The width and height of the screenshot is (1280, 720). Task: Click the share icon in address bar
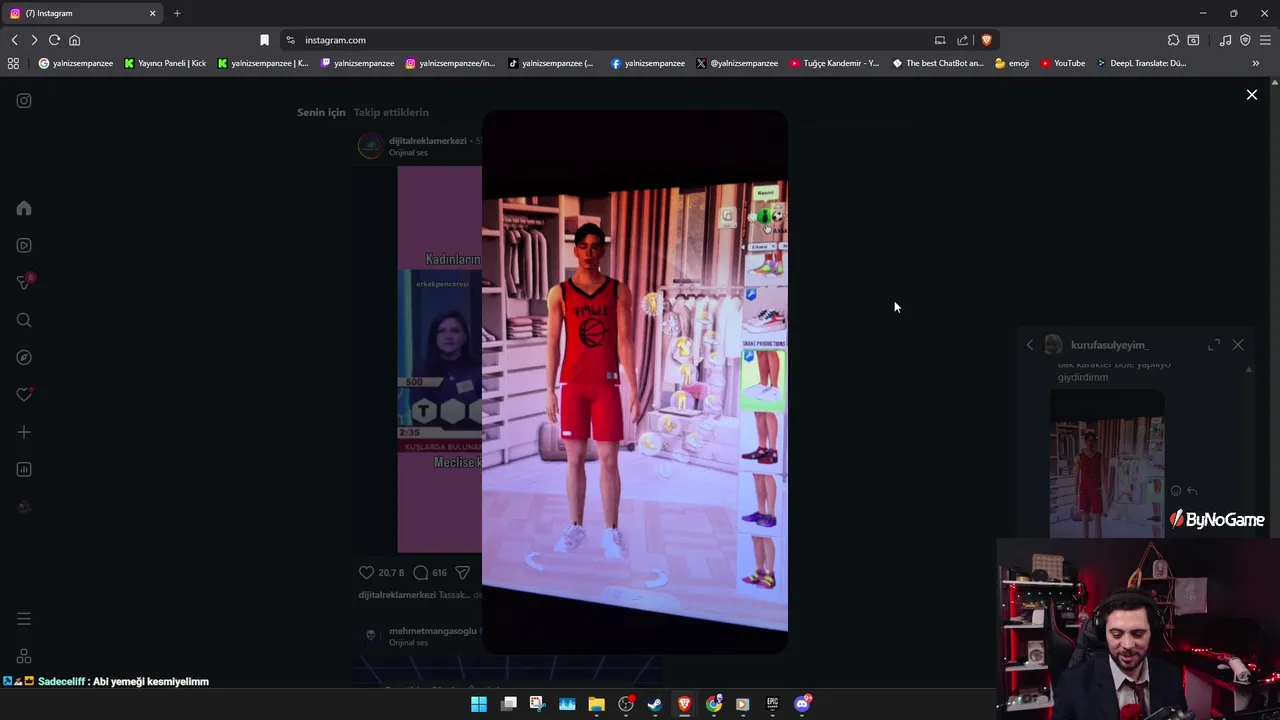coord(962,40)
